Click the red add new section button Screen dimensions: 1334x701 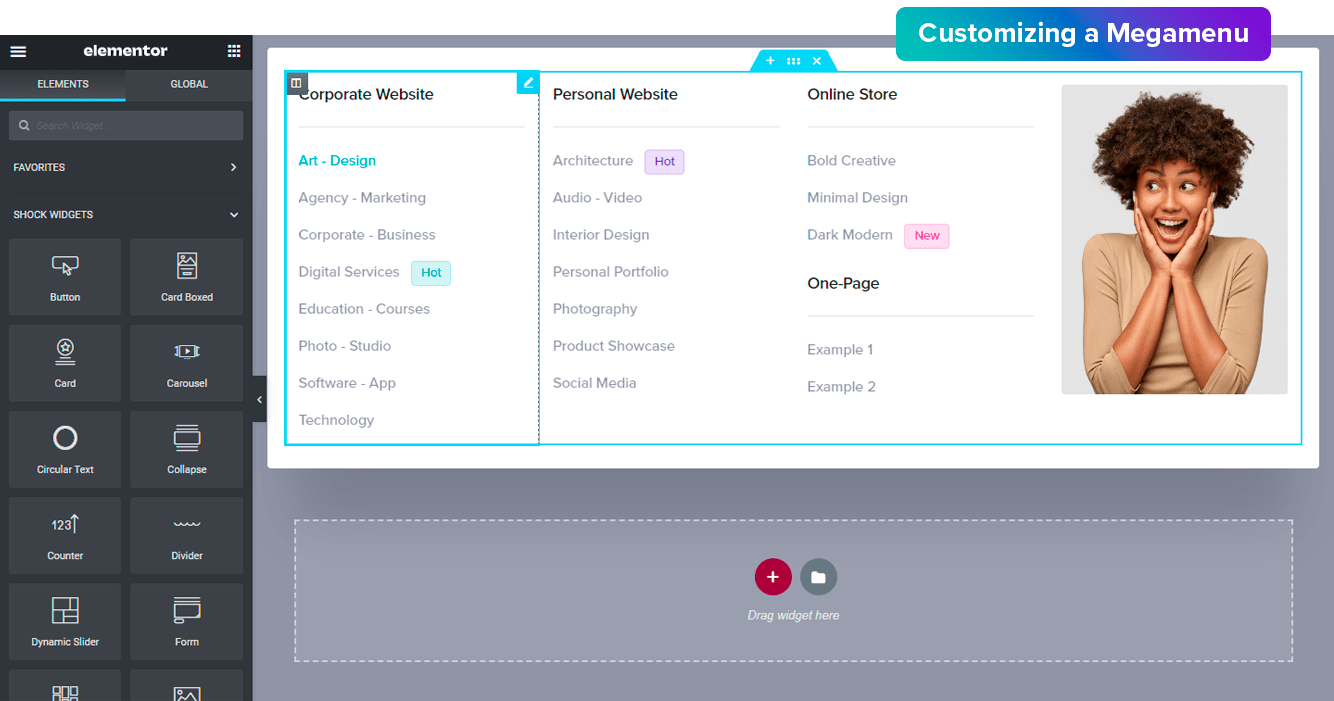click(x=773, y=577)
